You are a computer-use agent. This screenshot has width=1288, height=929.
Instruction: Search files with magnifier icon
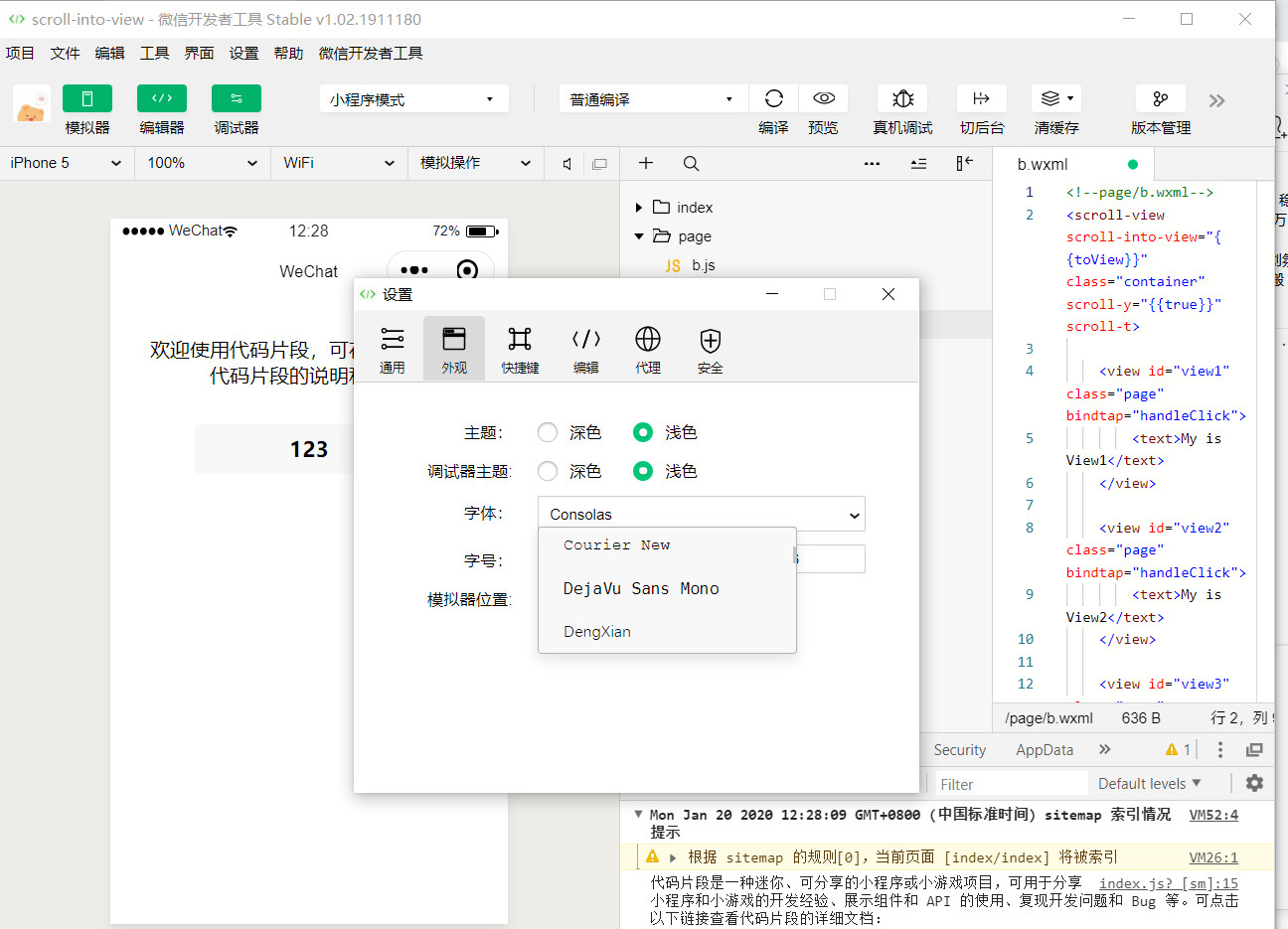(x=691, y=163)
